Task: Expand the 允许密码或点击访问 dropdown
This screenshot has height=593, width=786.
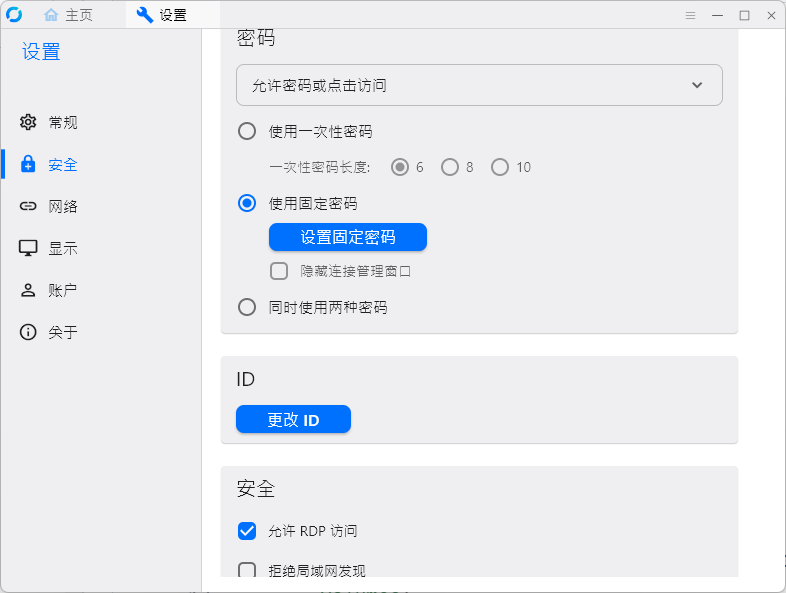Action: pos(478,85)
